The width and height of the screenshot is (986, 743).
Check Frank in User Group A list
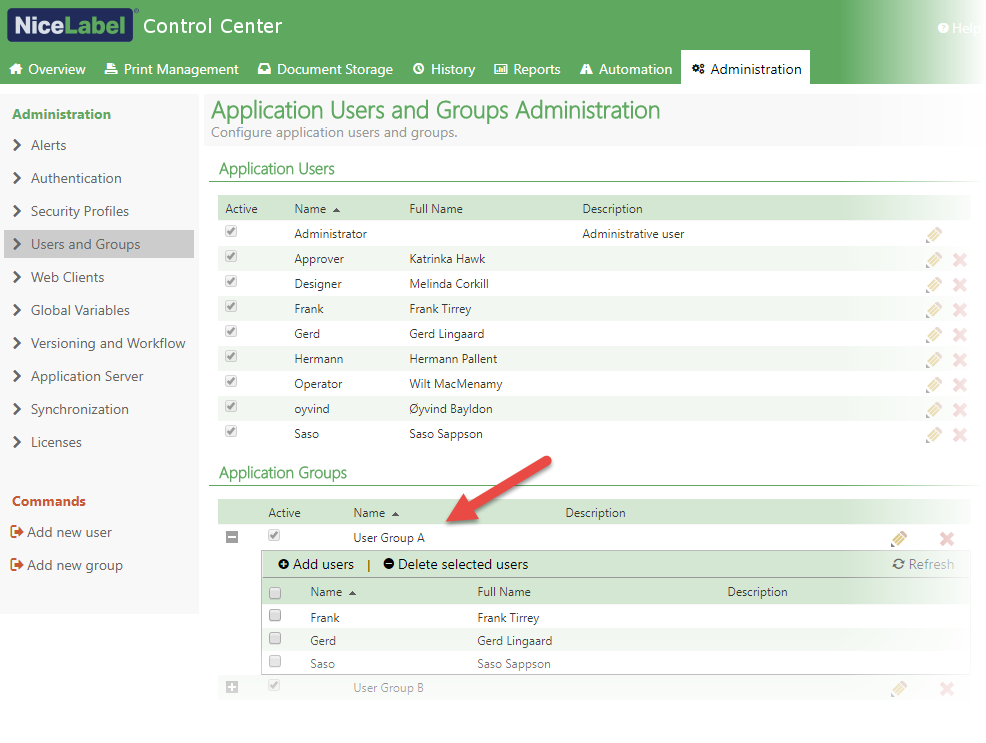(x=275, y=615)
